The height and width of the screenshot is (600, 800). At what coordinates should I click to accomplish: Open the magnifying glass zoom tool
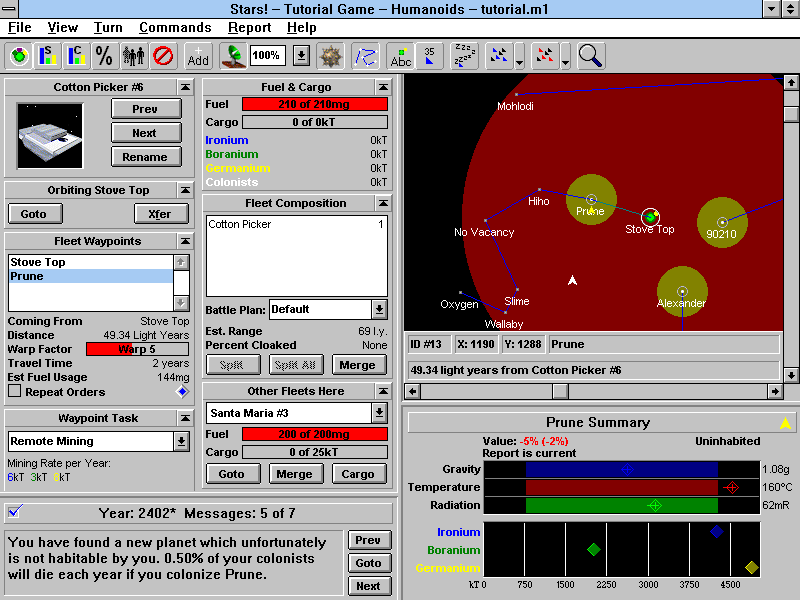coord(591,56)
